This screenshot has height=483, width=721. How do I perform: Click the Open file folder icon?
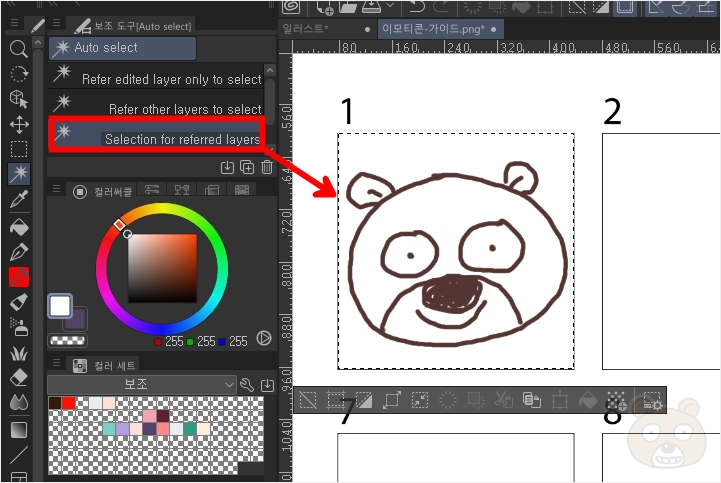pos(348,7)
